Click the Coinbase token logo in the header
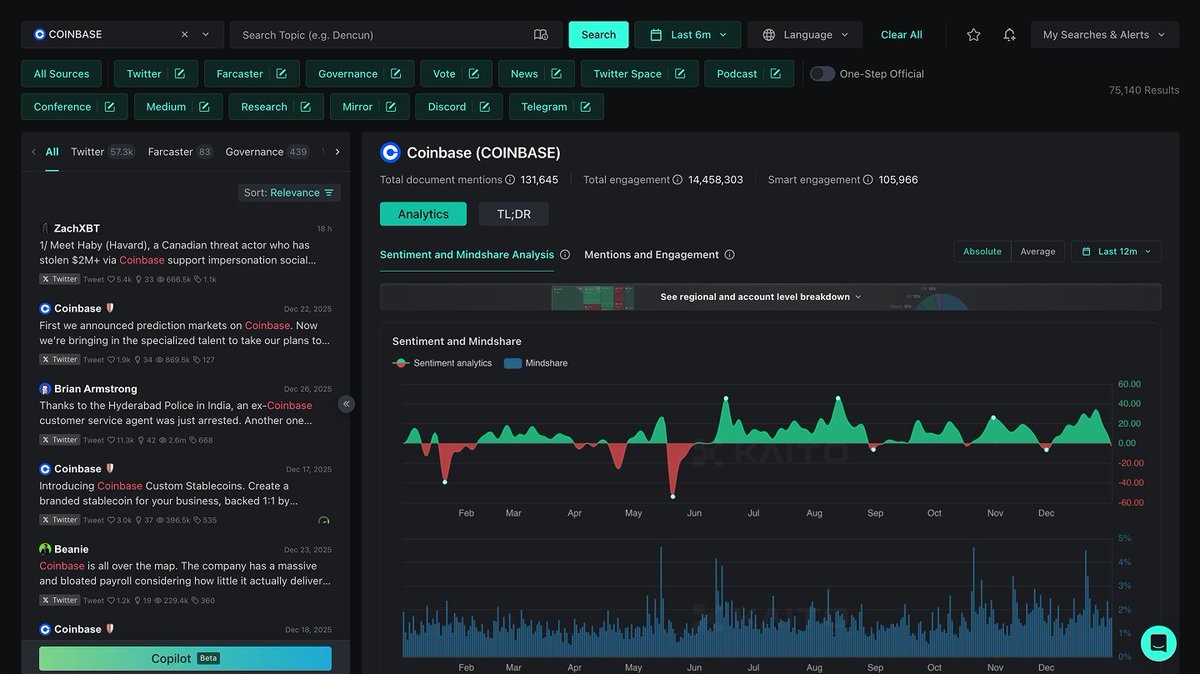 tap(390, 152)
